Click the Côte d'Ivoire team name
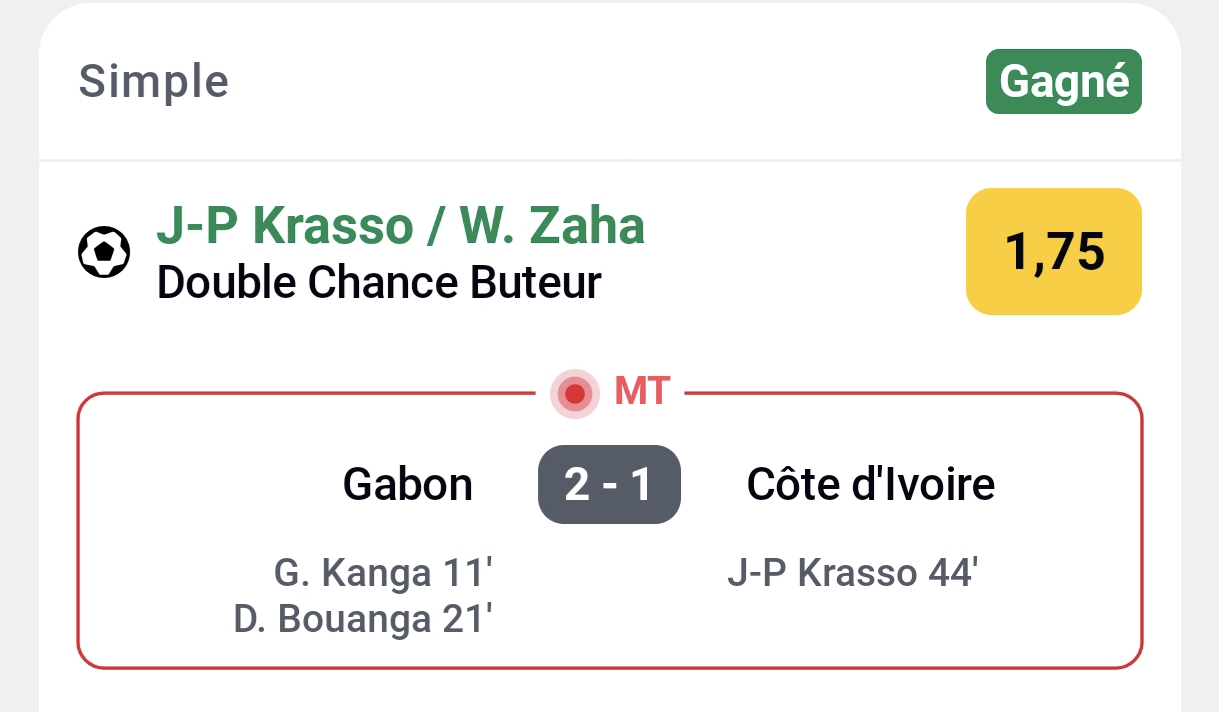 coord(871,484)
